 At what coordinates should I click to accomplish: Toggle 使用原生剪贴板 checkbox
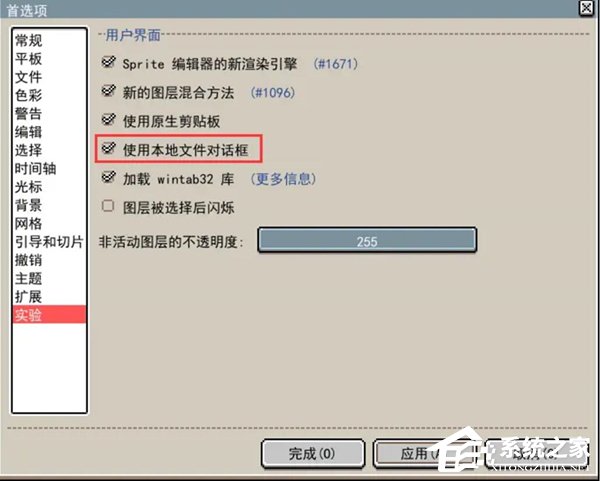click(x=109, y=120)
